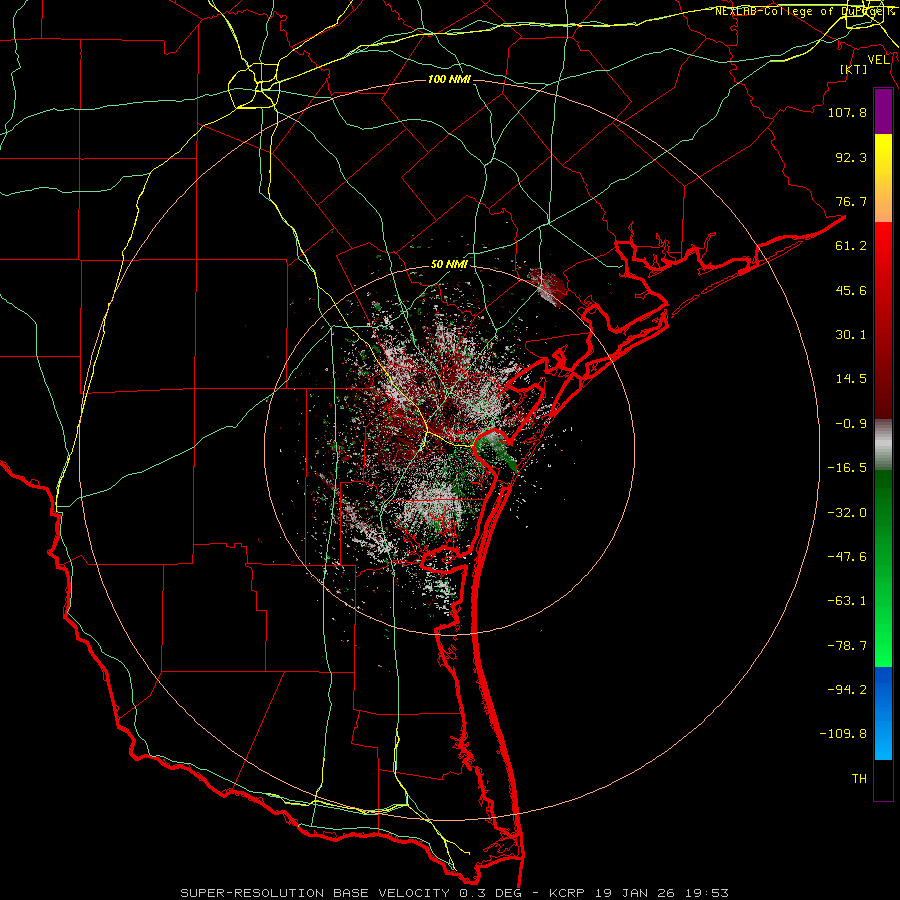The height and width of the screenshot is (900, 900).
Task: Click the 30.1 legend value
Action: (851, 335)
